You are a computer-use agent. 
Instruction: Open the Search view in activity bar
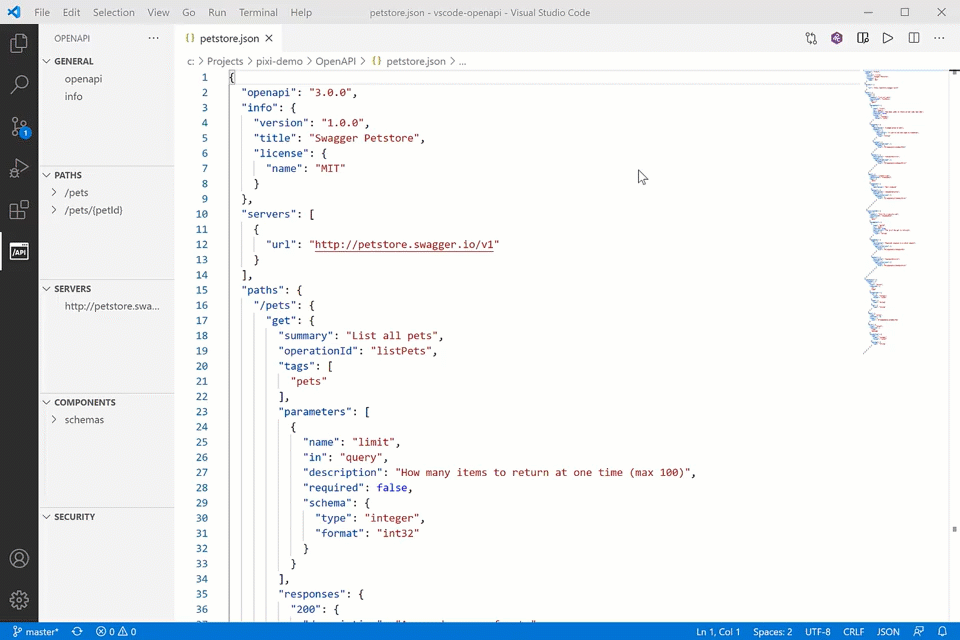[x=19, y=85]
